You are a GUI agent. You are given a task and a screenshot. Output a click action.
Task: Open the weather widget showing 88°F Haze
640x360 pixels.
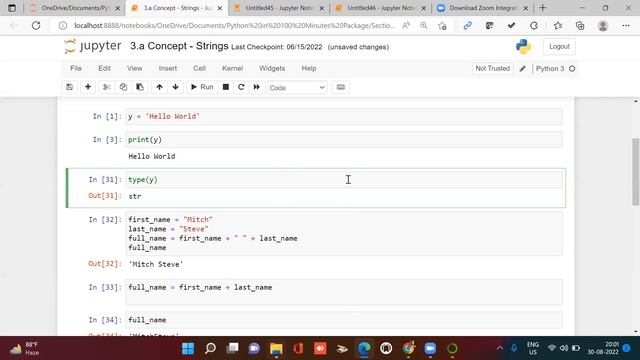tap(24, 349)
